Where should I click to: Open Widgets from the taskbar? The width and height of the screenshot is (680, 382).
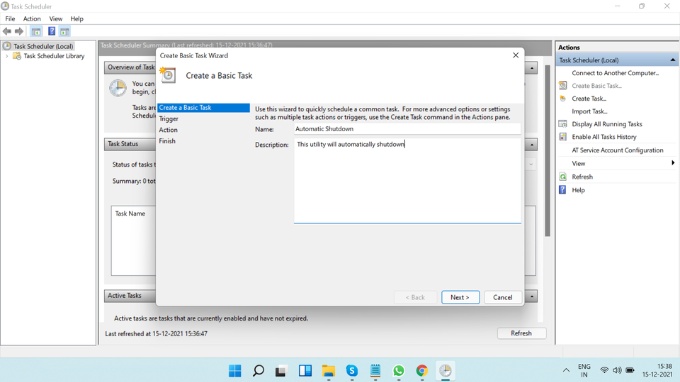coord(305,371)
